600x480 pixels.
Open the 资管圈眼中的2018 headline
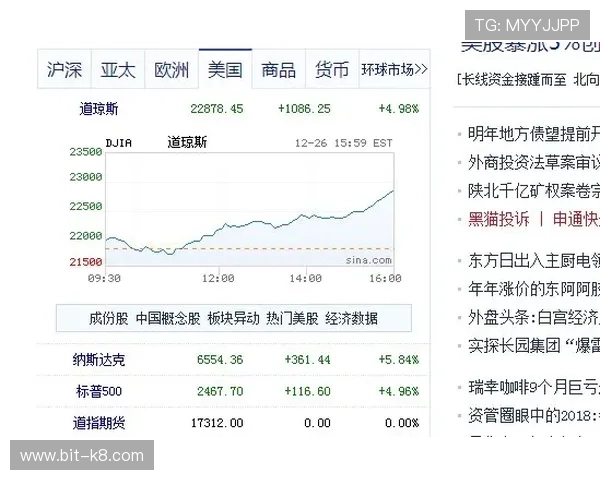(x=534, y=416)
